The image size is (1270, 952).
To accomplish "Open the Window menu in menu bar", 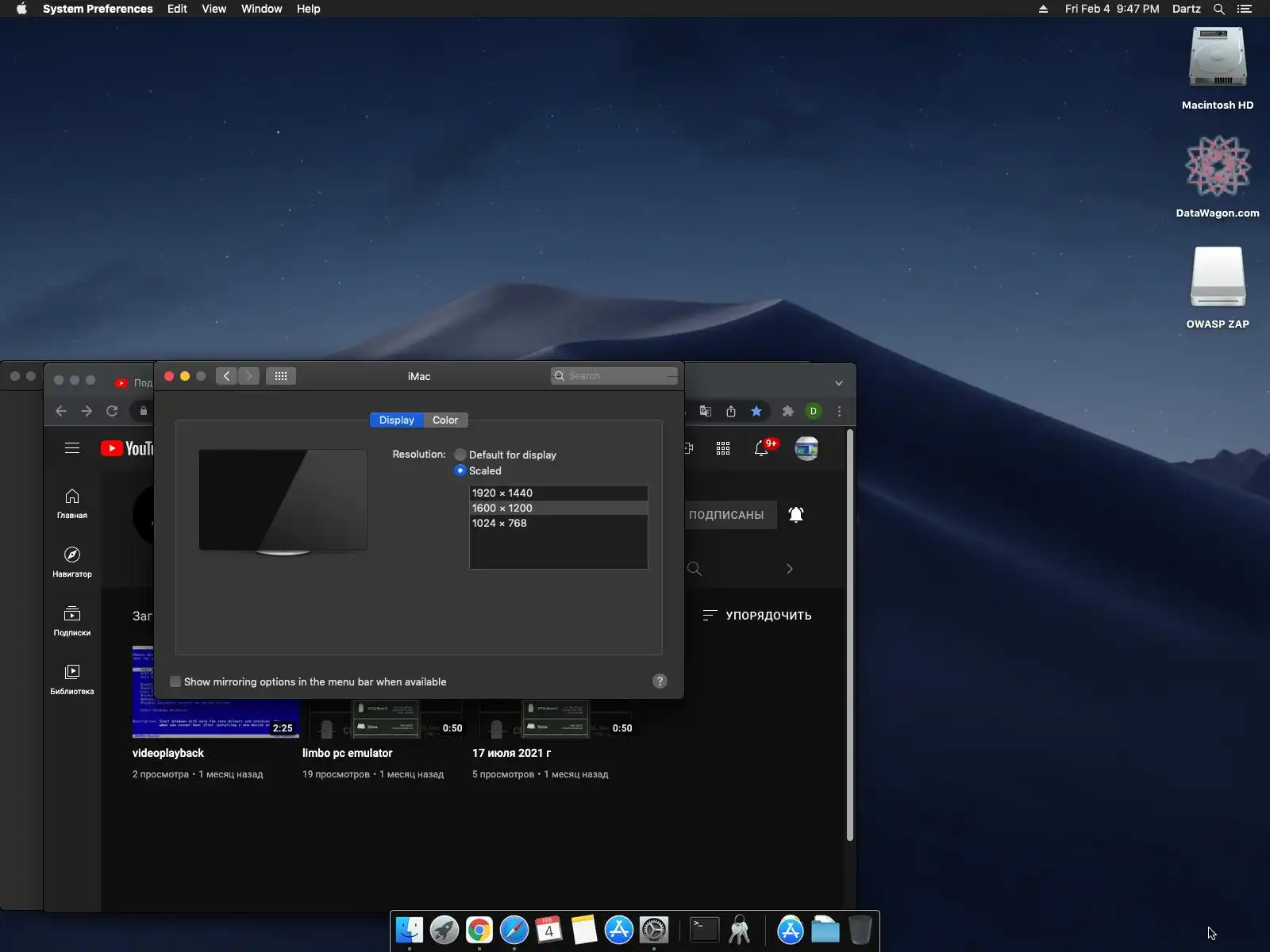I will pos(261,9).
